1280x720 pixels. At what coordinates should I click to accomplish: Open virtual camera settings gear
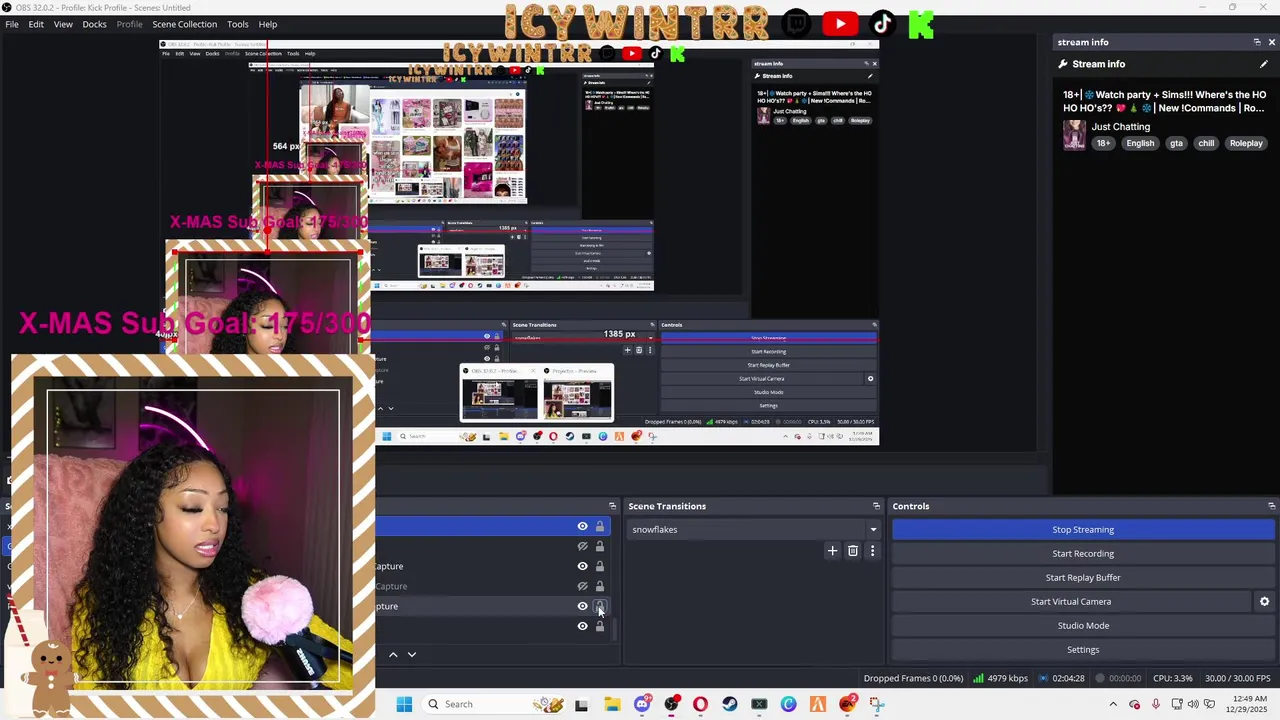1264,602
